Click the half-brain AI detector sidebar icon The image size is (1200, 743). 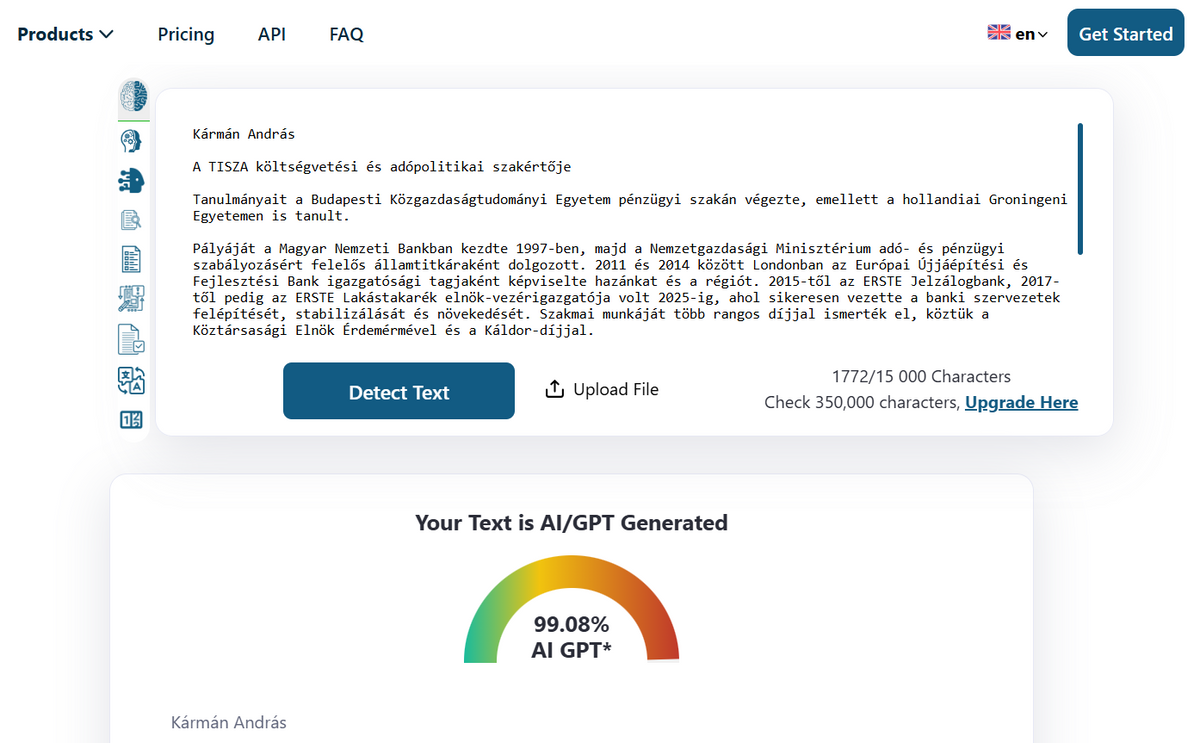(133, 97)
